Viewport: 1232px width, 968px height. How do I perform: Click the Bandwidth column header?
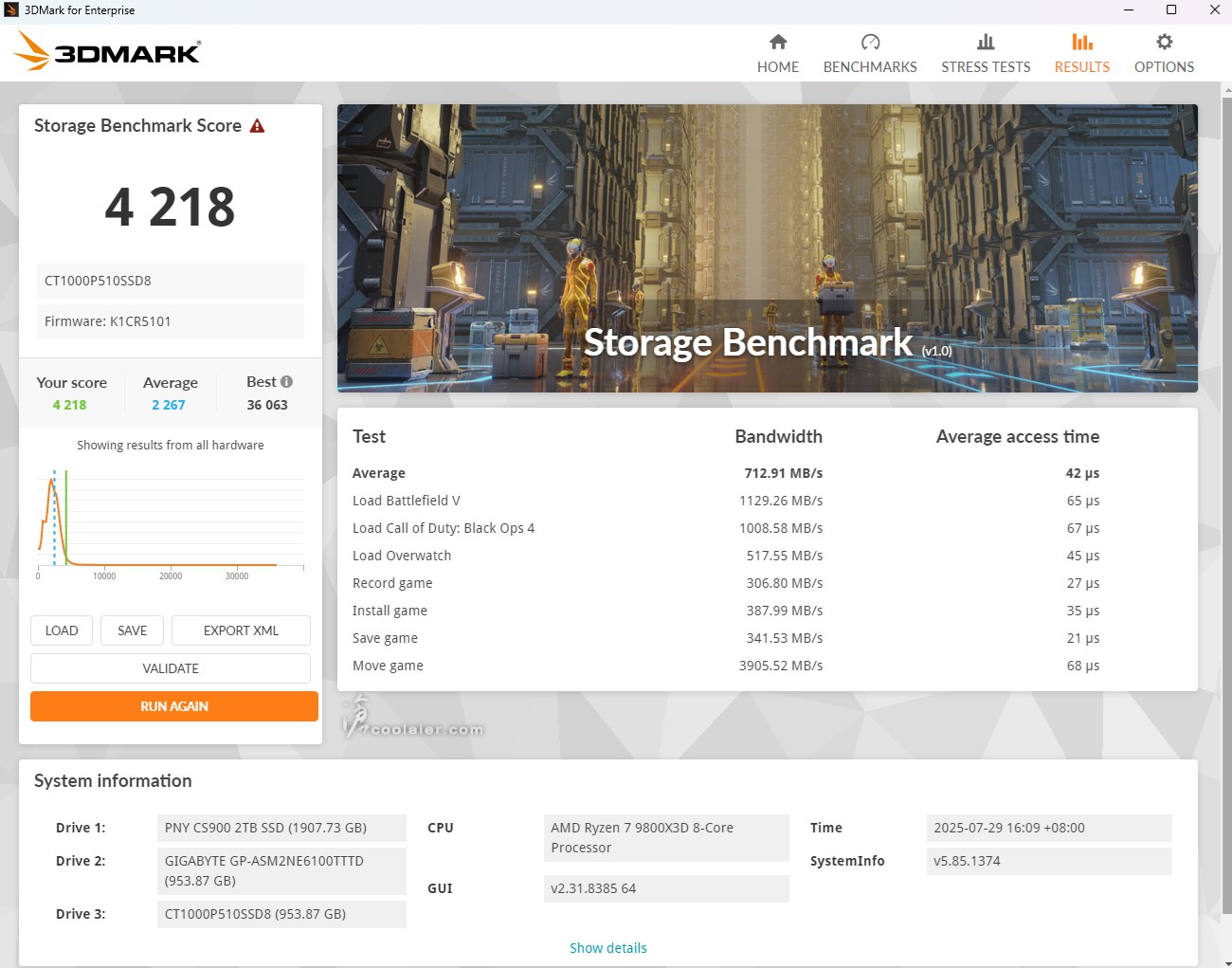point(778,436)
